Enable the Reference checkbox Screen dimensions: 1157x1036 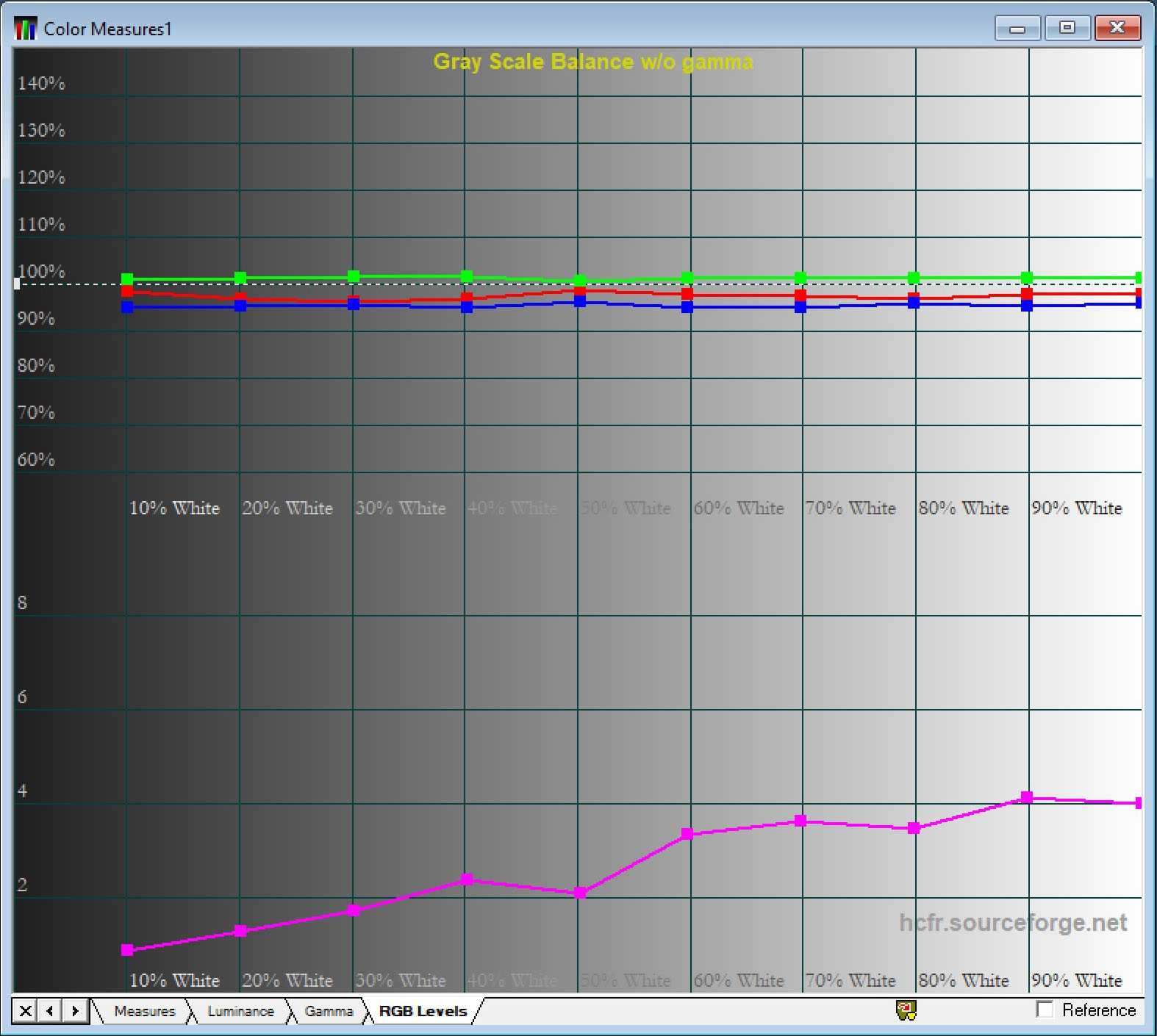[1045, 1010]
